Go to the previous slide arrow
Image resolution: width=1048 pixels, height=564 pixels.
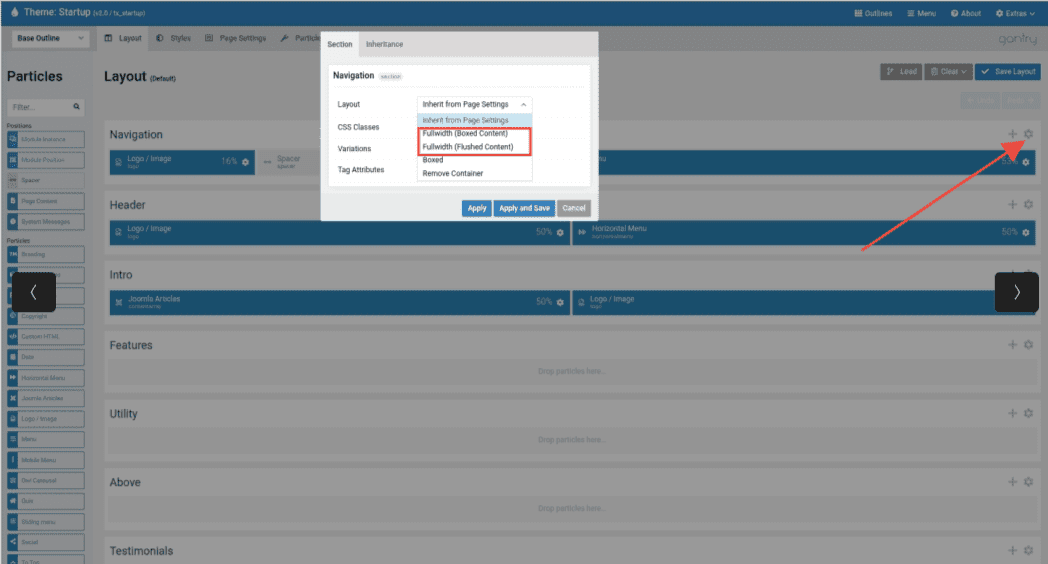point(33,292)
